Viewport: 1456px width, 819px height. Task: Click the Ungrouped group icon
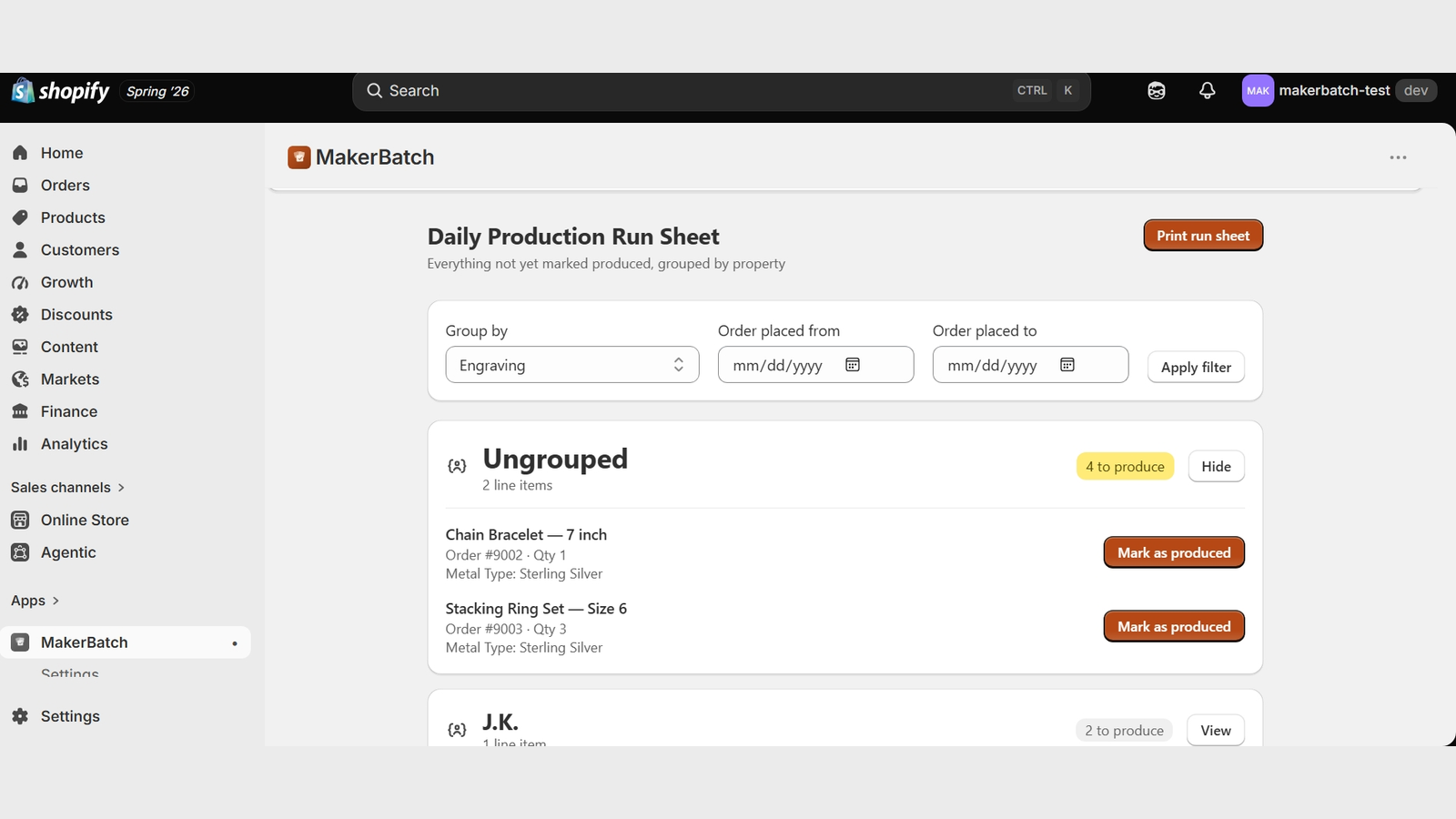457,466
